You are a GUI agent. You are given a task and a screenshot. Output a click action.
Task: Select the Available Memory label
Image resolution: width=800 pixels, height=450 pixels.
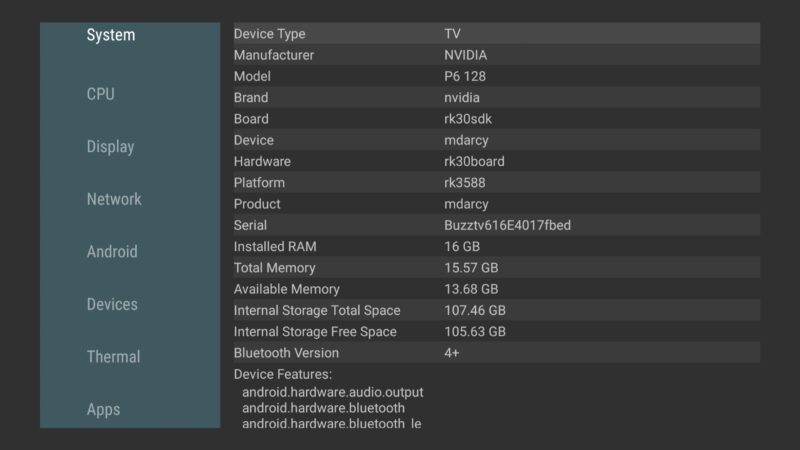tap(287, 289)
